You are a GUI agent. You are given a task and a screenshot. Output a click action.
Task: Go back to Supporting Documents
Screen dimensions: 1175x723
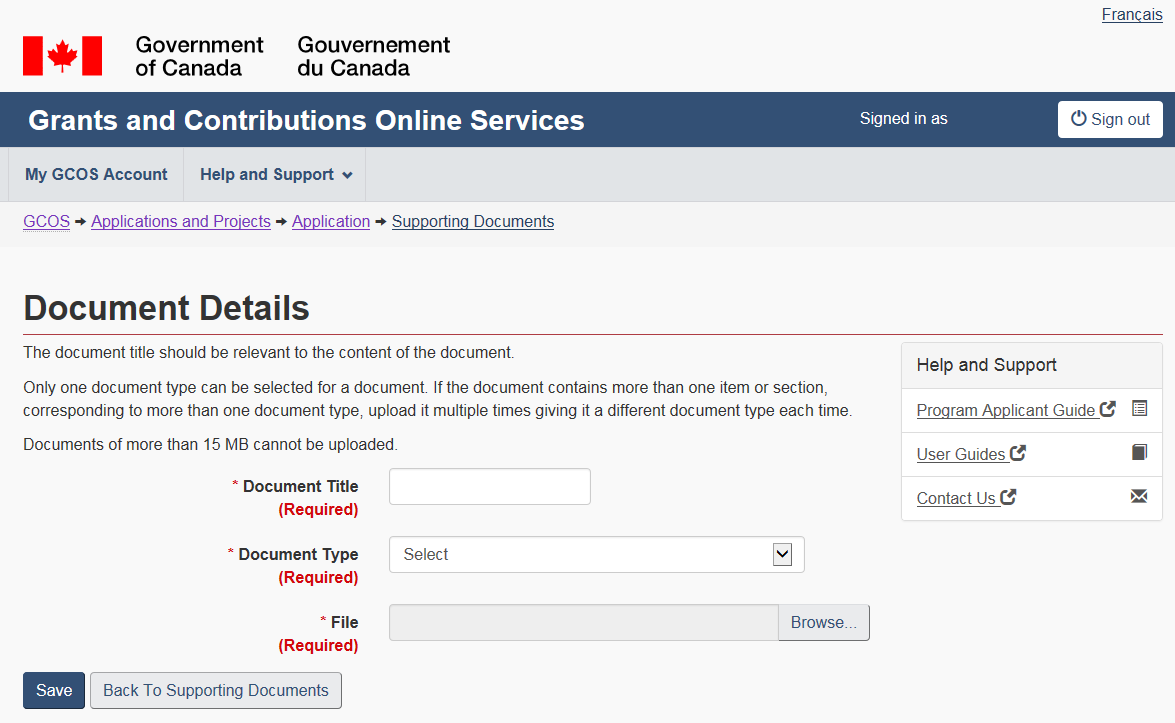215,690
